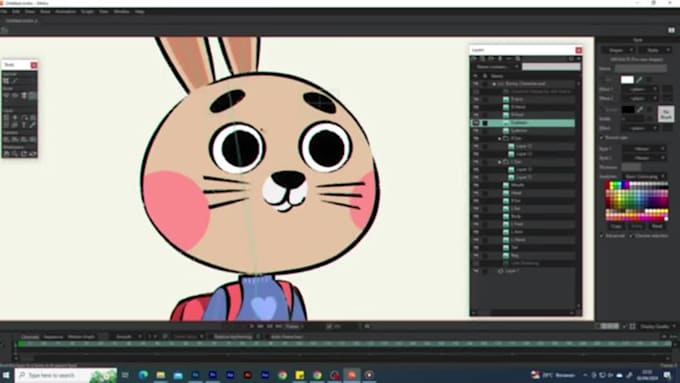Open Task View on the taskbar
The width and height of the screenshot is (680, 383).
pyautogui.click(x=125, y=375)
